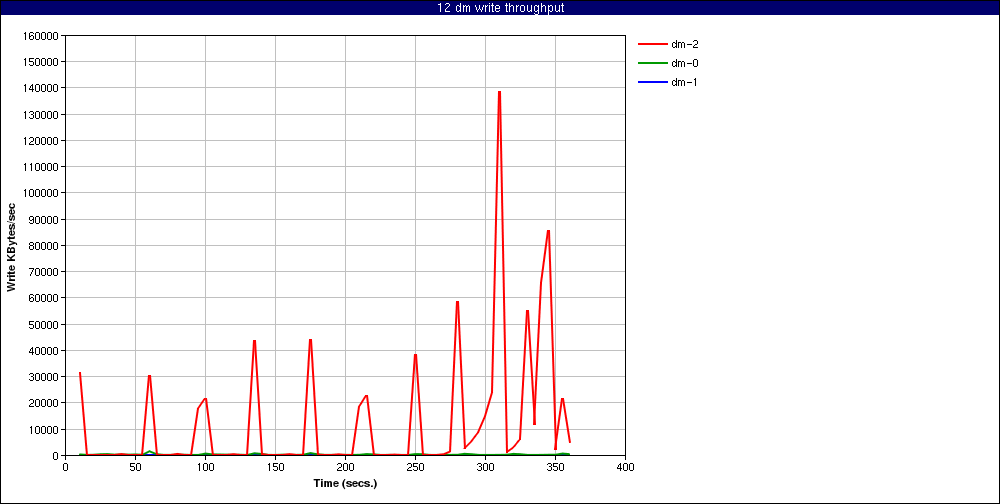Click the dm-2 peak near 58000
1000x504 pixels.
tap(457, 302)
